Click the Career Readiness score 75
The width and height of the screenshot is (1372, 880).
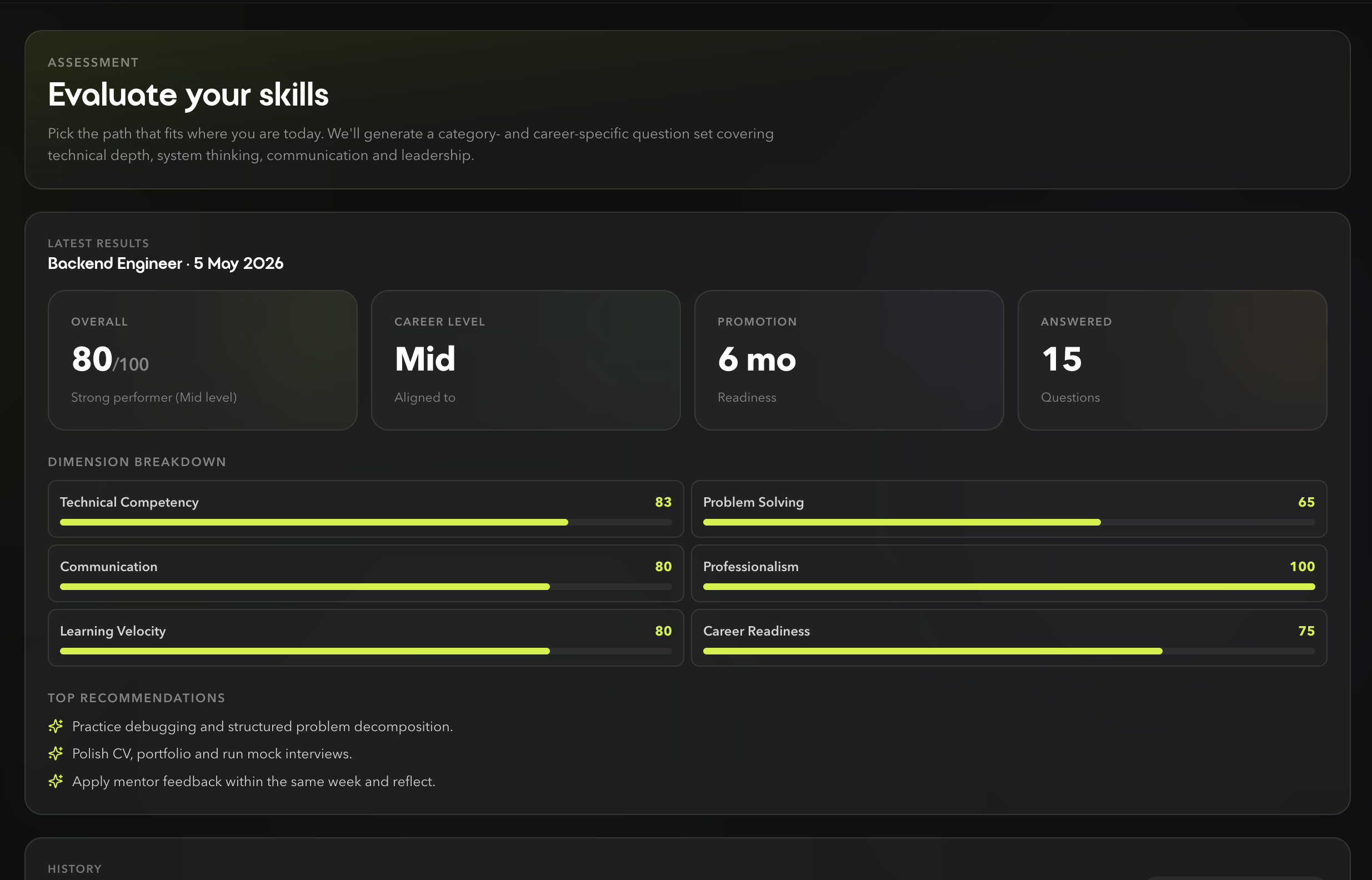coord(1306,632)
